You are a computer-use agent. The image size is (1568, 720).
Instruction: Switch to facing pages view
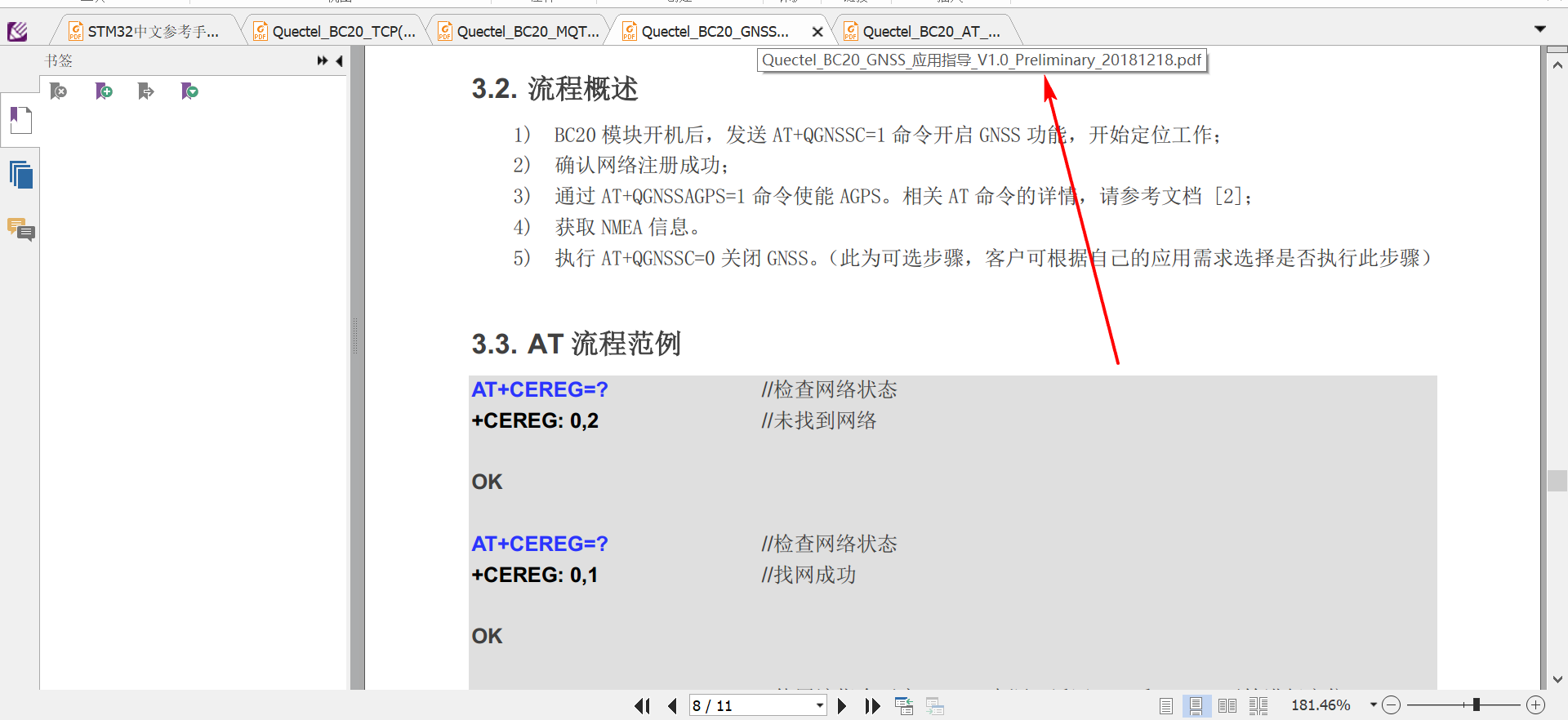click(1227, 706)
